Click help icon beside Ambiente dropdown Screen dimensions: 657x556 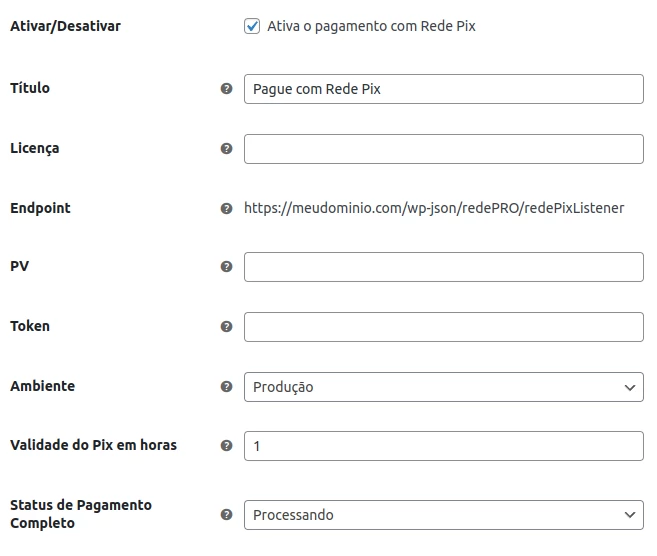click(226, 387)
